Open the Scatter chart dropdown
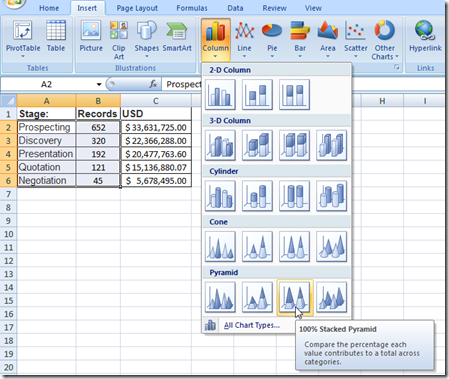Viewport: 449px width, 379px height. tap(356, 39)
